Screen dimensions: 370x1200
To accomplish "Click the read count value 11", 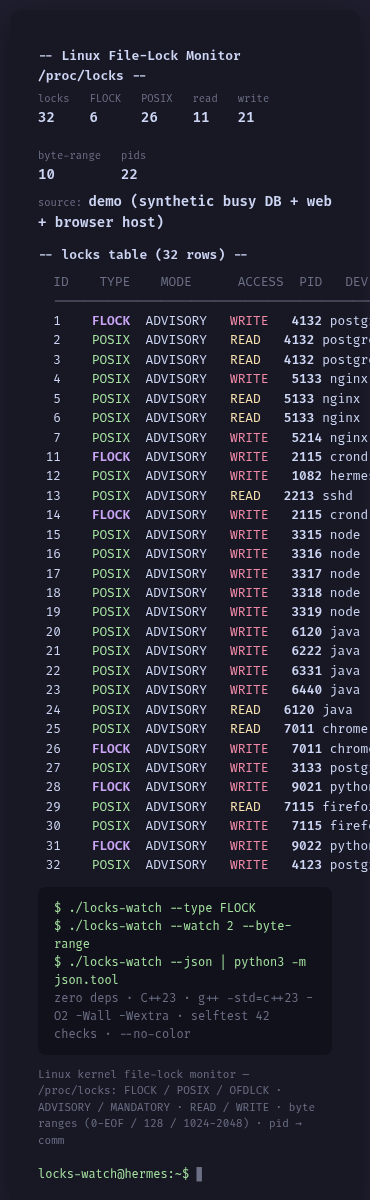I will (201, 118).
